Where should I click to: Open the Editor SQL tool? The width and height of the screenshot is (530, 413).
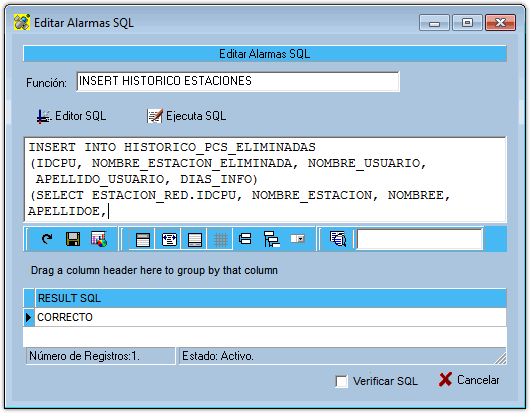click(72, 116)
